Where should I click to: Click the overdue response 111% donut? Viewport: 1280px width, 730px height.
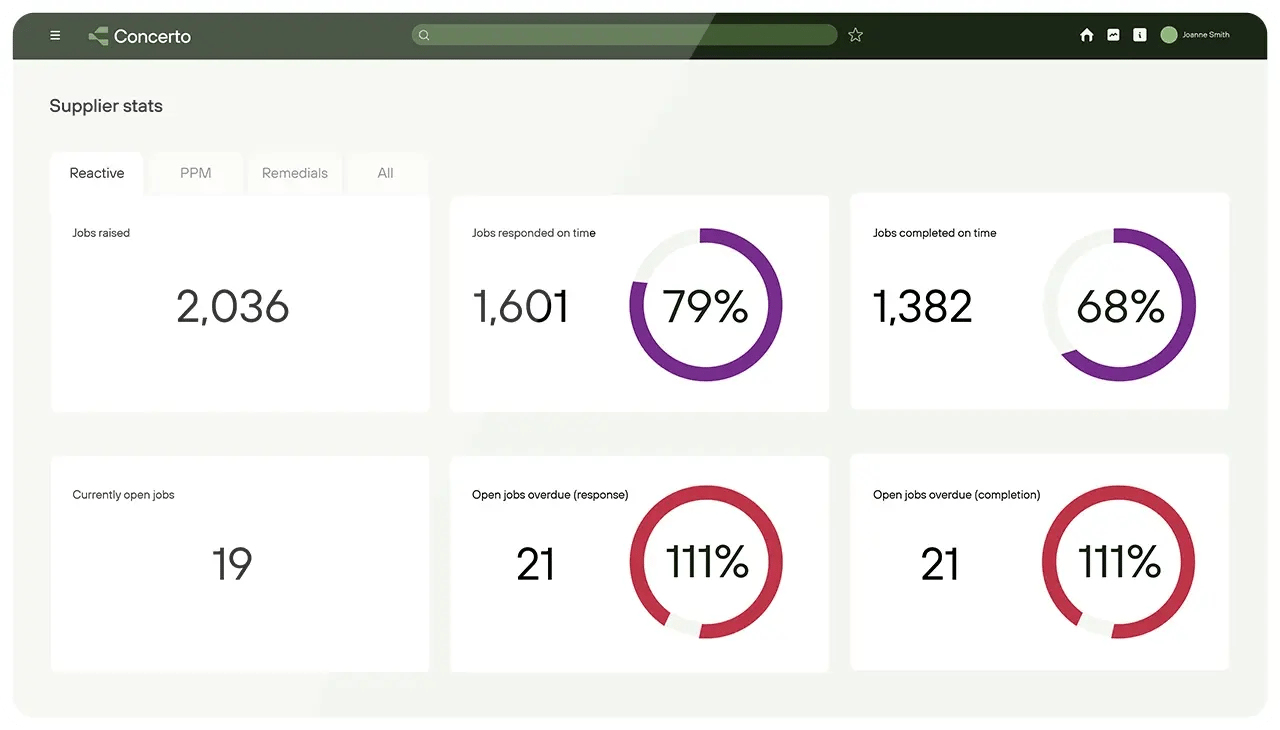pyautogui.click(x=706, y=562)
